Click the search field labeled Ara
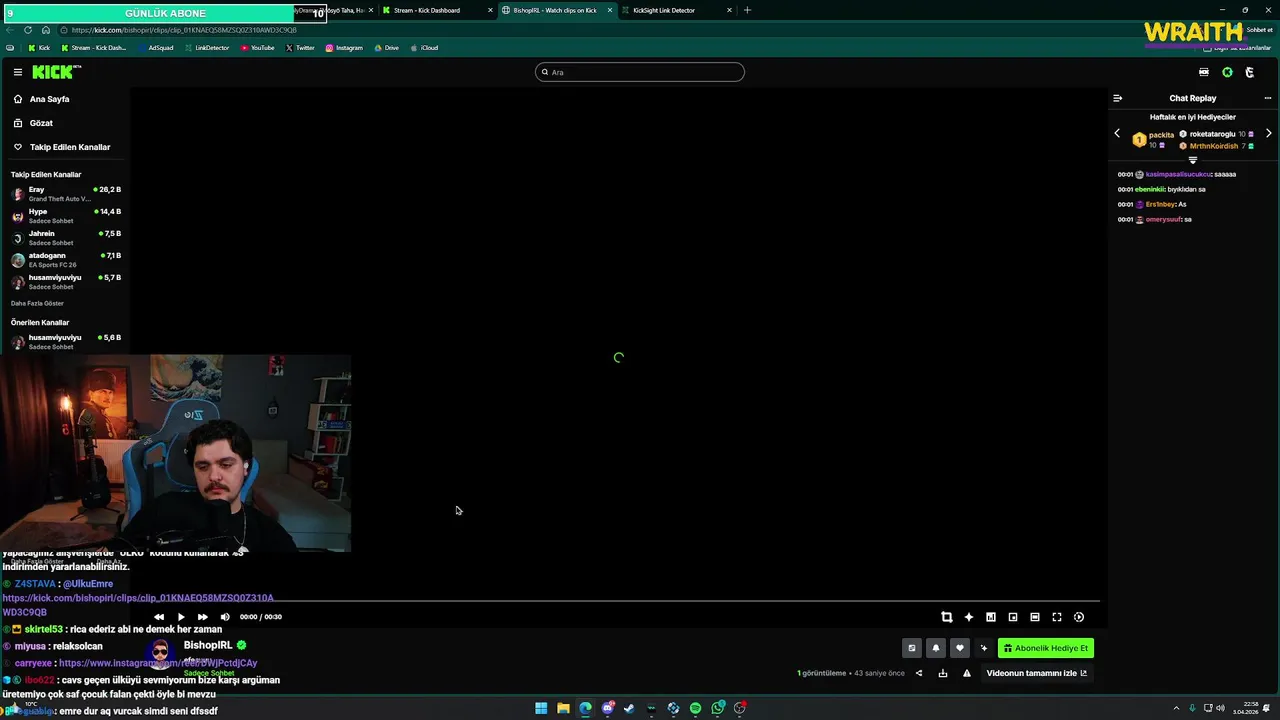This screenshot has height=720, width=1280. coord(640,72)
